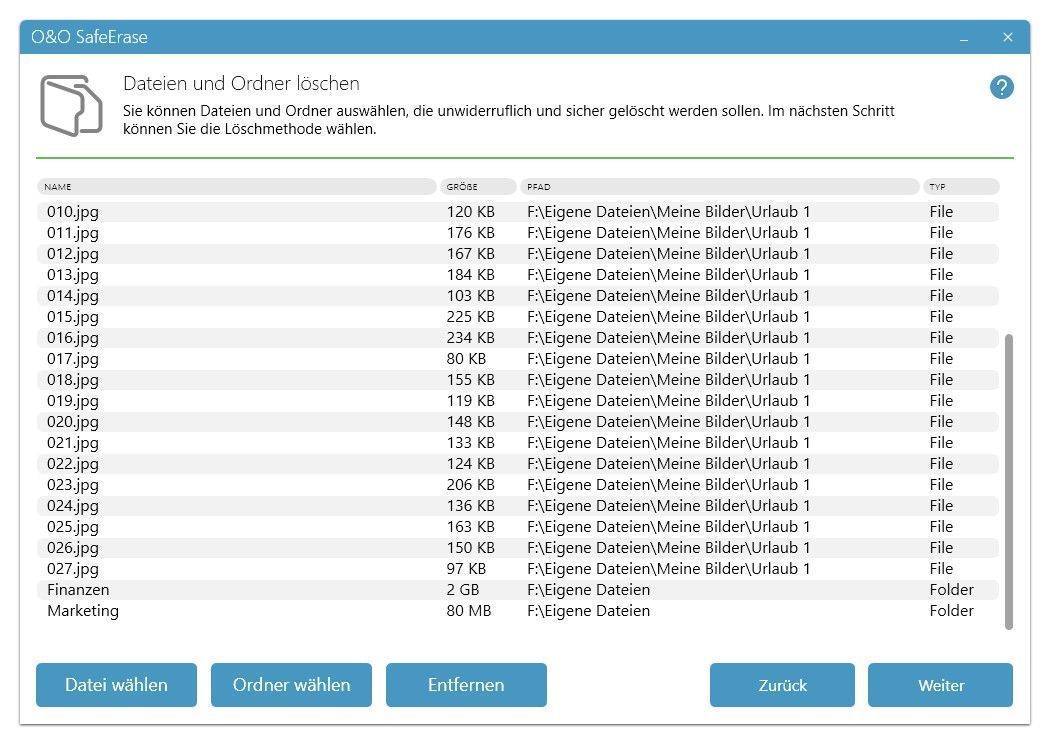1050x744 pixels.
Task: Select the Finanzen folder row
Action: (x=78, y=590)
